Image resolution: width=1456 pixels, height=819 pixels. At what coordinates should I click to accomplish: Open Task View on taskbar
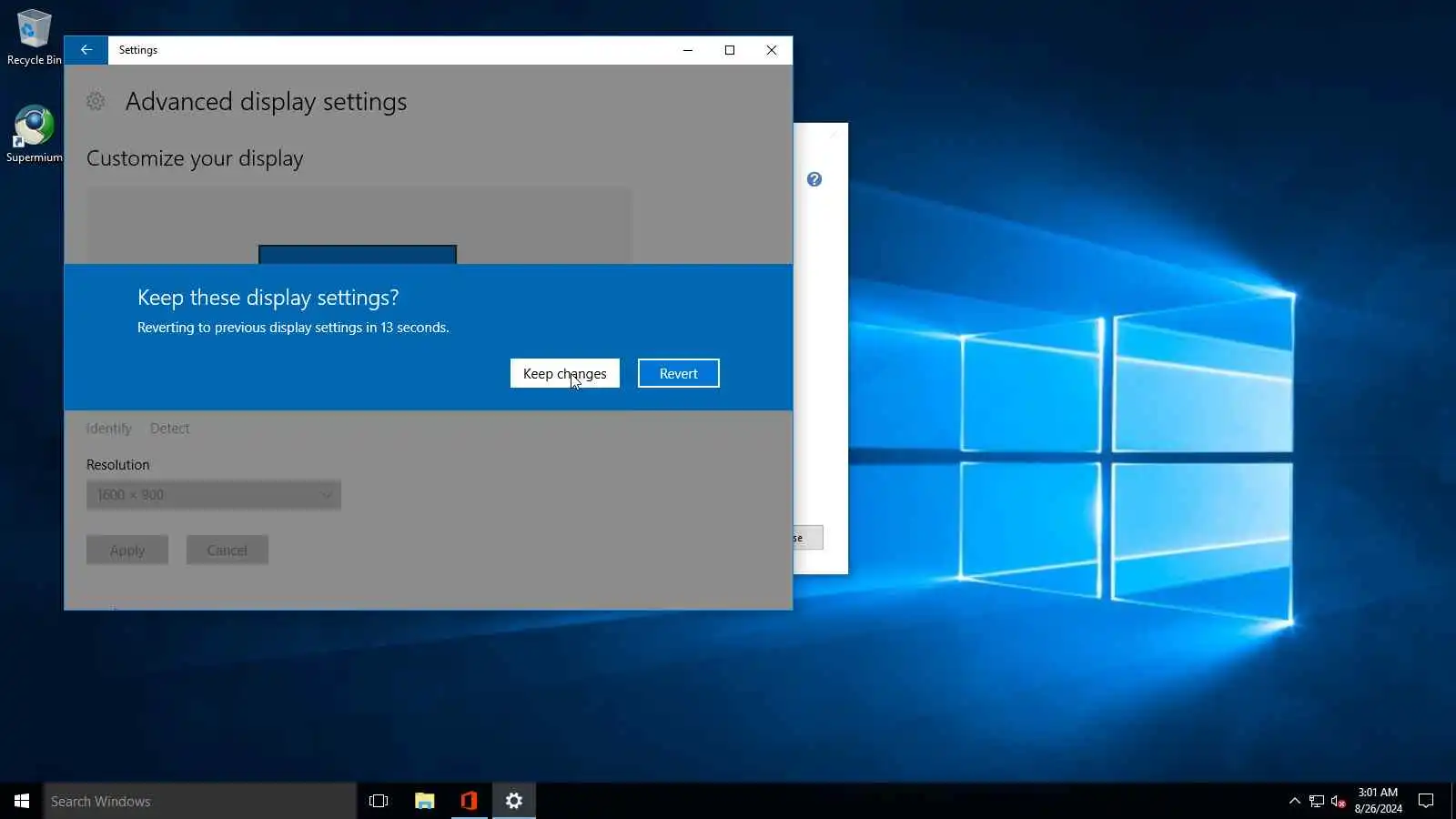pyautogui.click(x=379, y=801)
